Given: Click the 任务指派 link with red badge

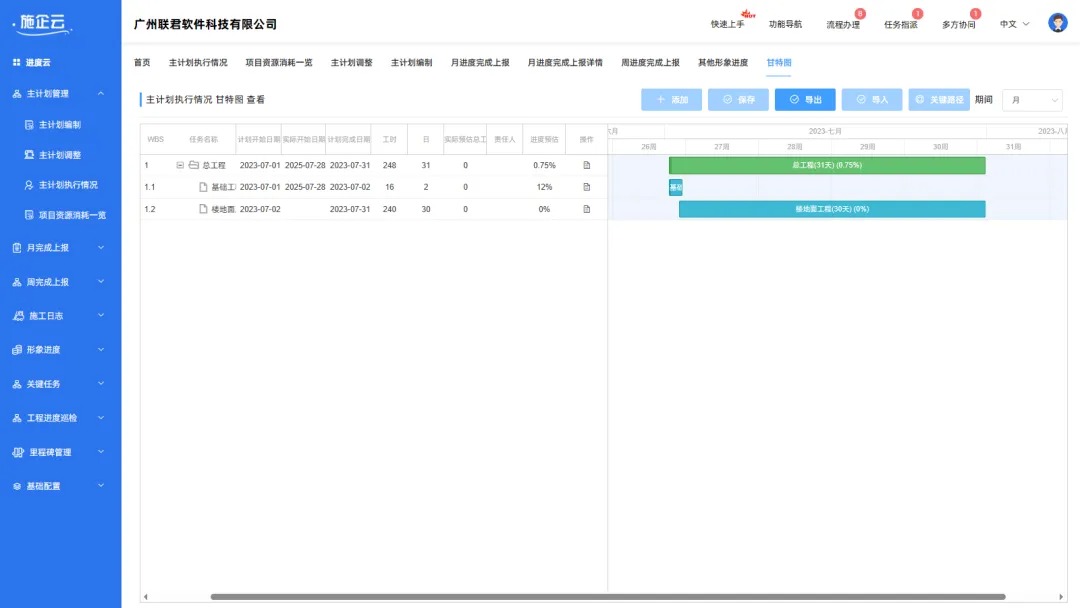Looking at the screenshot, I should click(x=901, y=23).
